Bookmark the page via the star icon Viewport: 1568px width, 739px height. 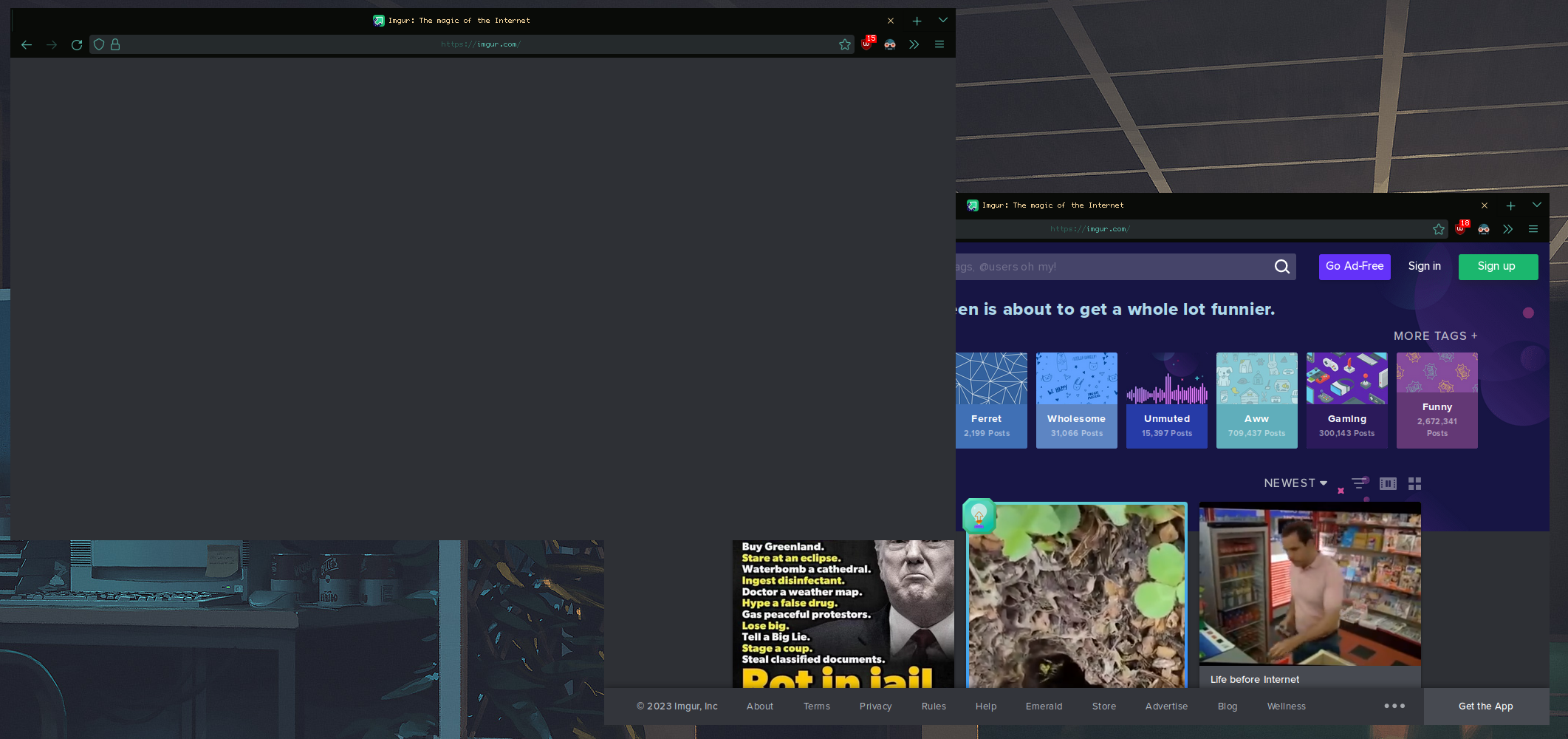pyautogui.click(x=844, y=44)
